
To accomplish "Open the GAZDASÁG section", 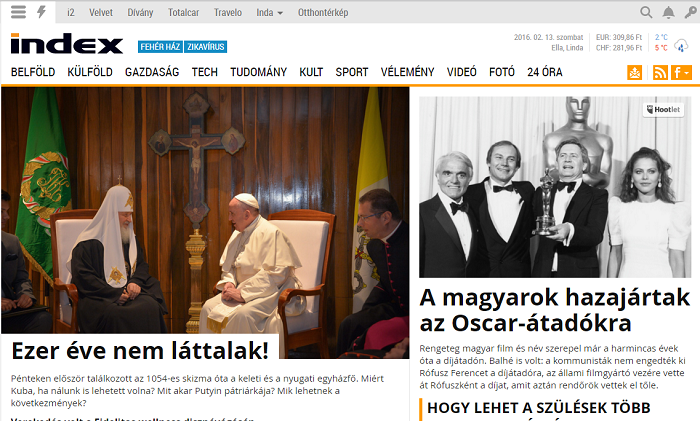I will click(x=152, y=72).
